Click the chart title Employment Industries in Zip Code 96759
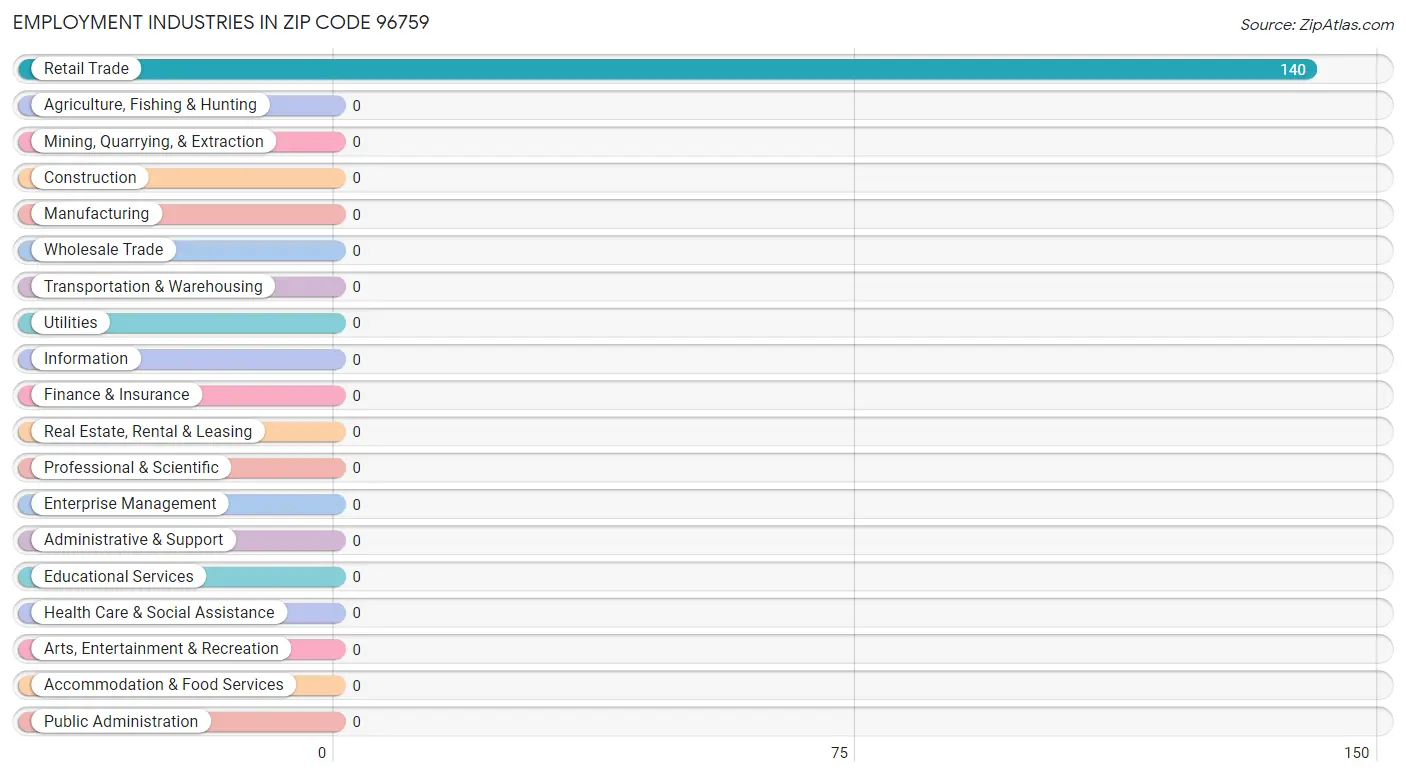 [x=221, y=22]
